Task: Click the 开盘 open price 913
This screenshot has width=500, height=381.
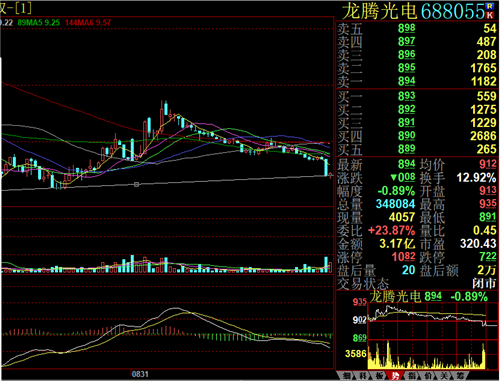Action: 488,191
